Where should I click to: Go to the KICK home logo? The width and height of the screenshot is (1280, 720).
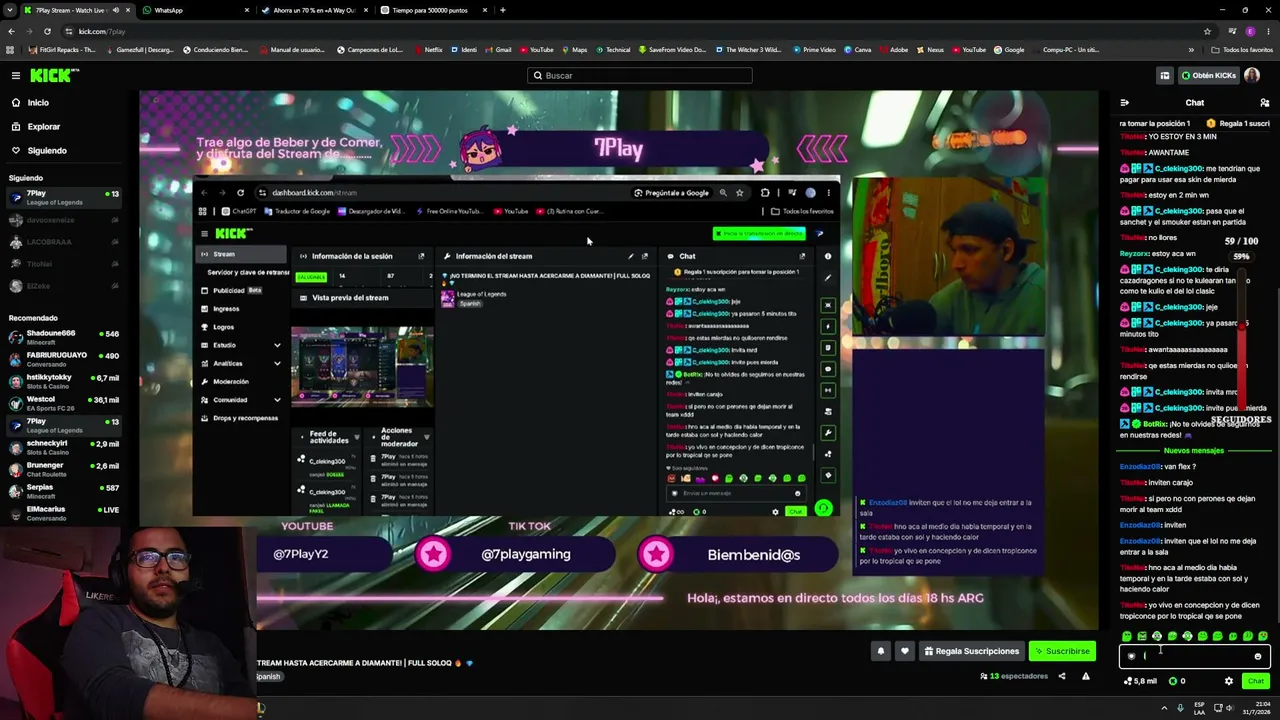pyautogui.click(x=54, y=75)
